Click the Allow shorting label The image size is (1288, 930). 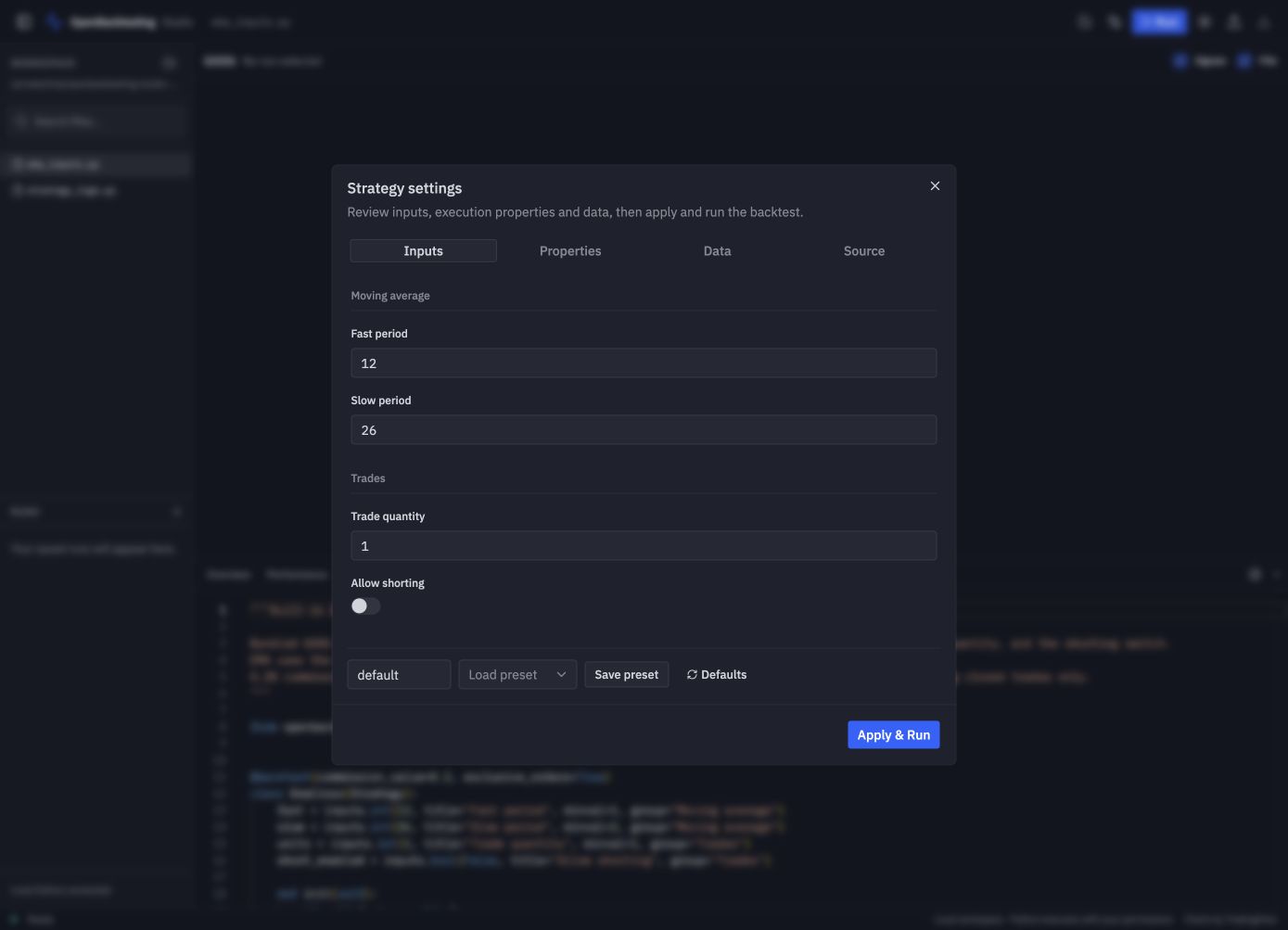coord(388,583)
